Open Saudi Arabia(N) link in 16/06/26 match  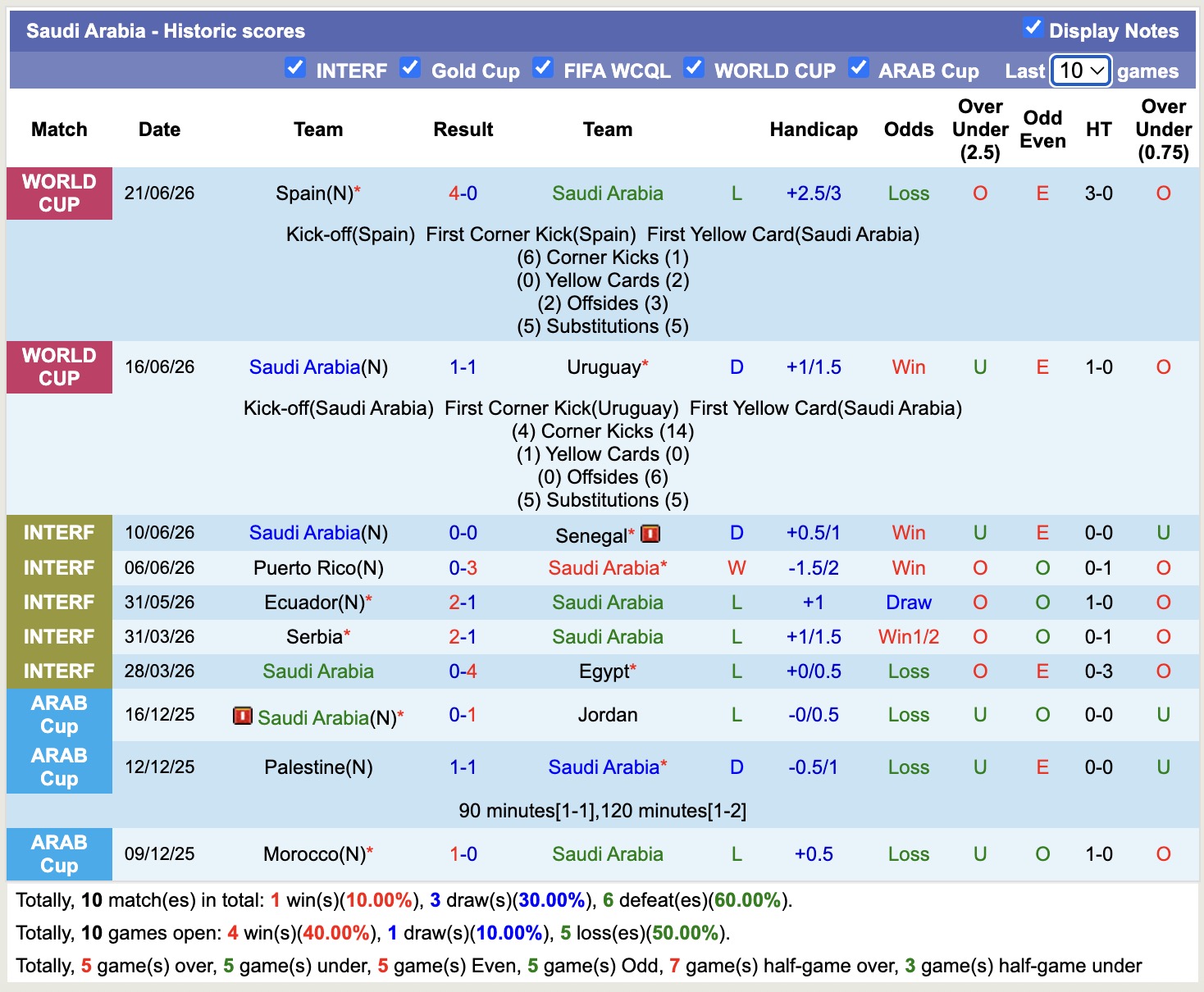coord(318,367)
